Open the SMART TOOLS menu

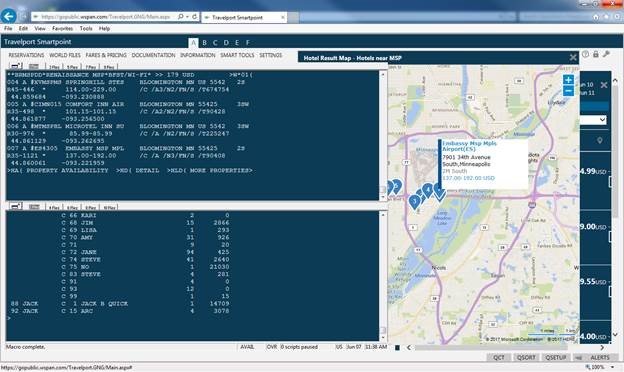tap(237, 55)
